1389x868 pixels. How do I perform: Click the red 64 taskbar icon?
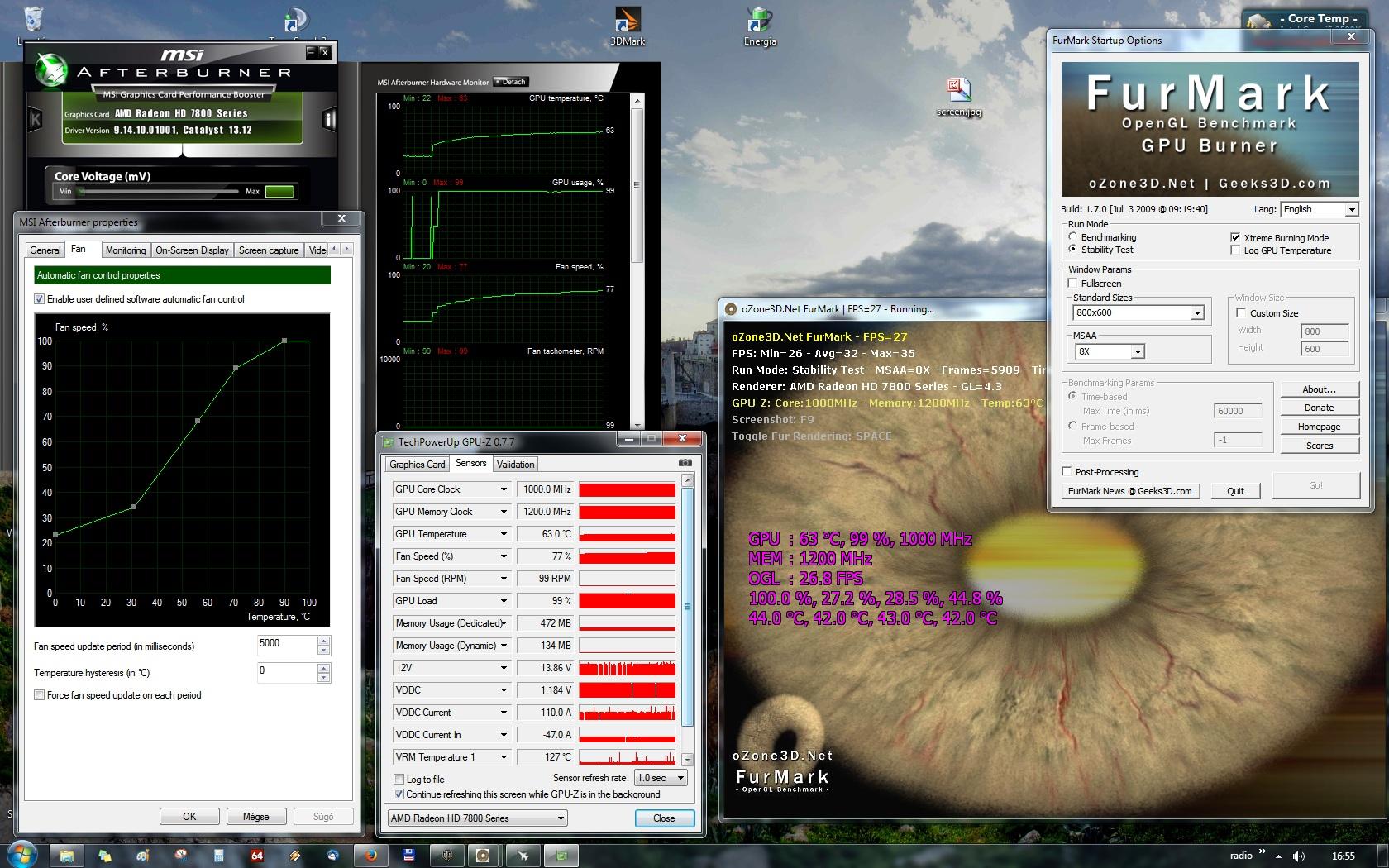coord(257,856)
